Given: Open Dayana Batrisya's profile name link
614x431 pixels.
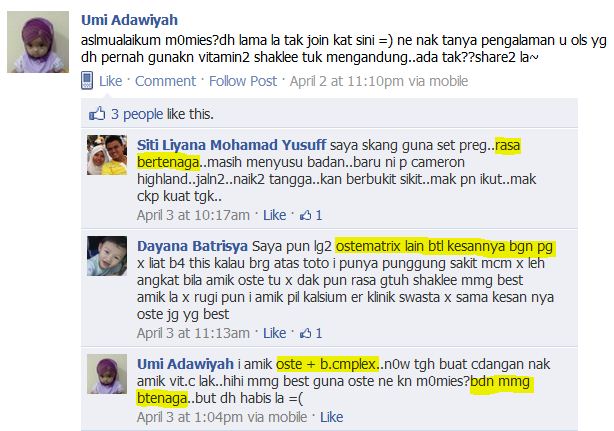Looking at the screenshot, I should point(192,246).
